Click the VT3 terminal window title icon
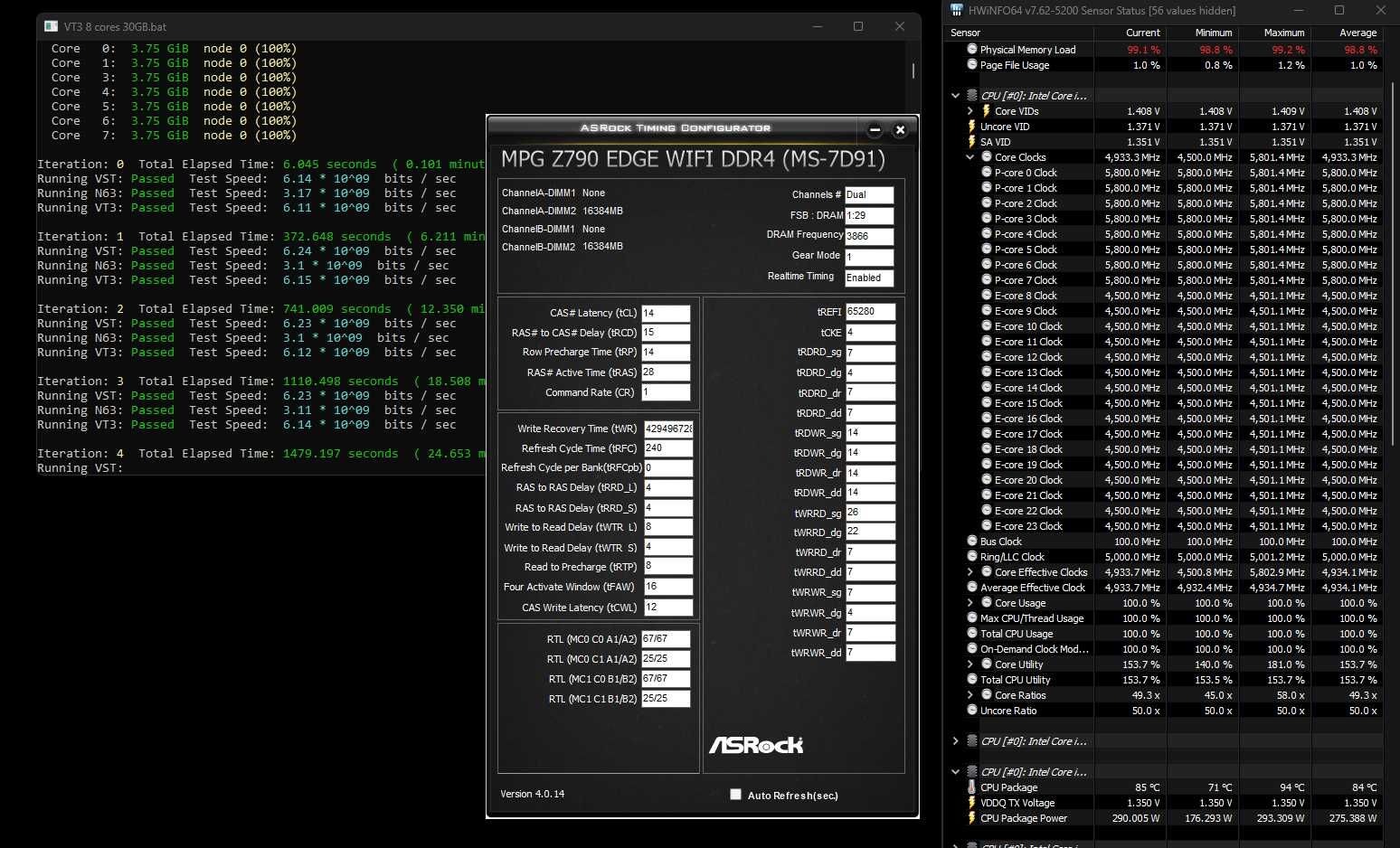Screen dimensions: 1400x848 (x=51, y=26)
